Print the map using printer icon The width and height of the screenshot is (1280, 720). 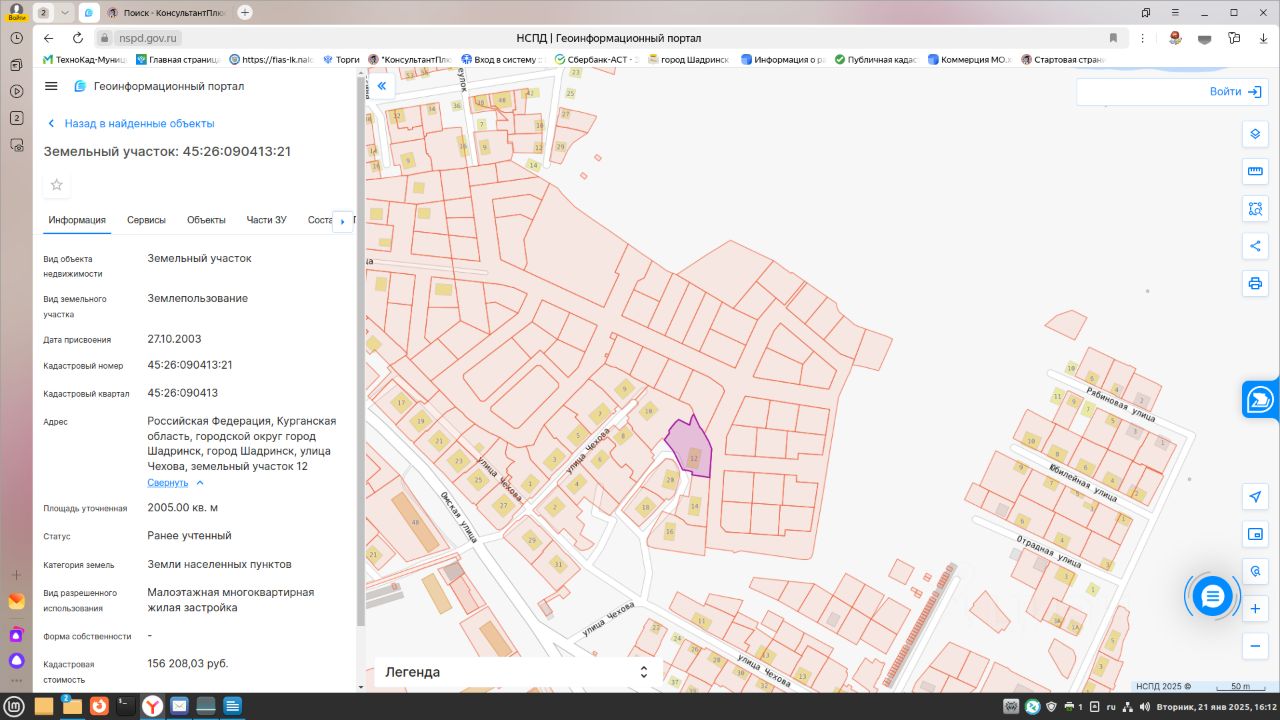1255,283
